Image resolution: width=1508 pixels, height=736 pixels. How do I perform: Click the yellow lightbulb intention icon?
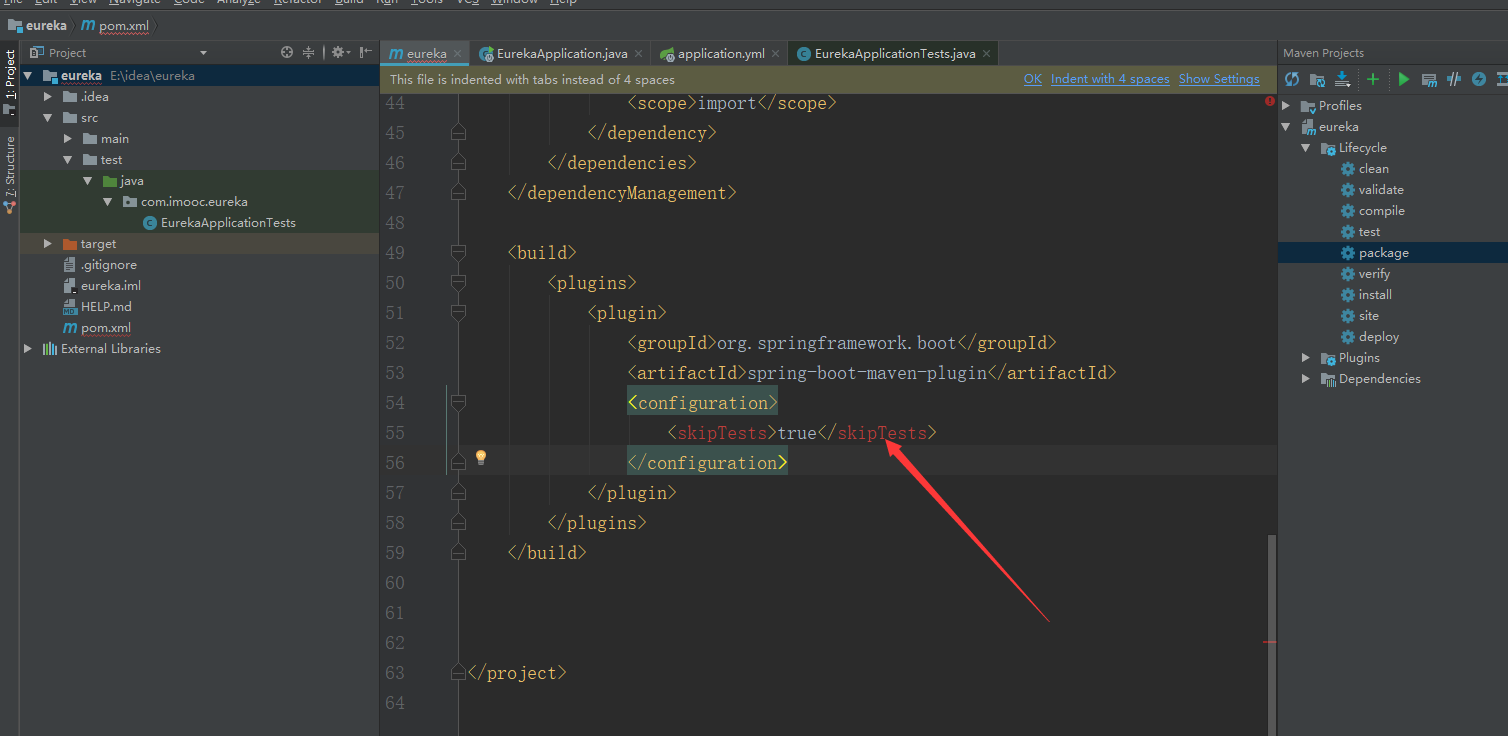(480, 457)
